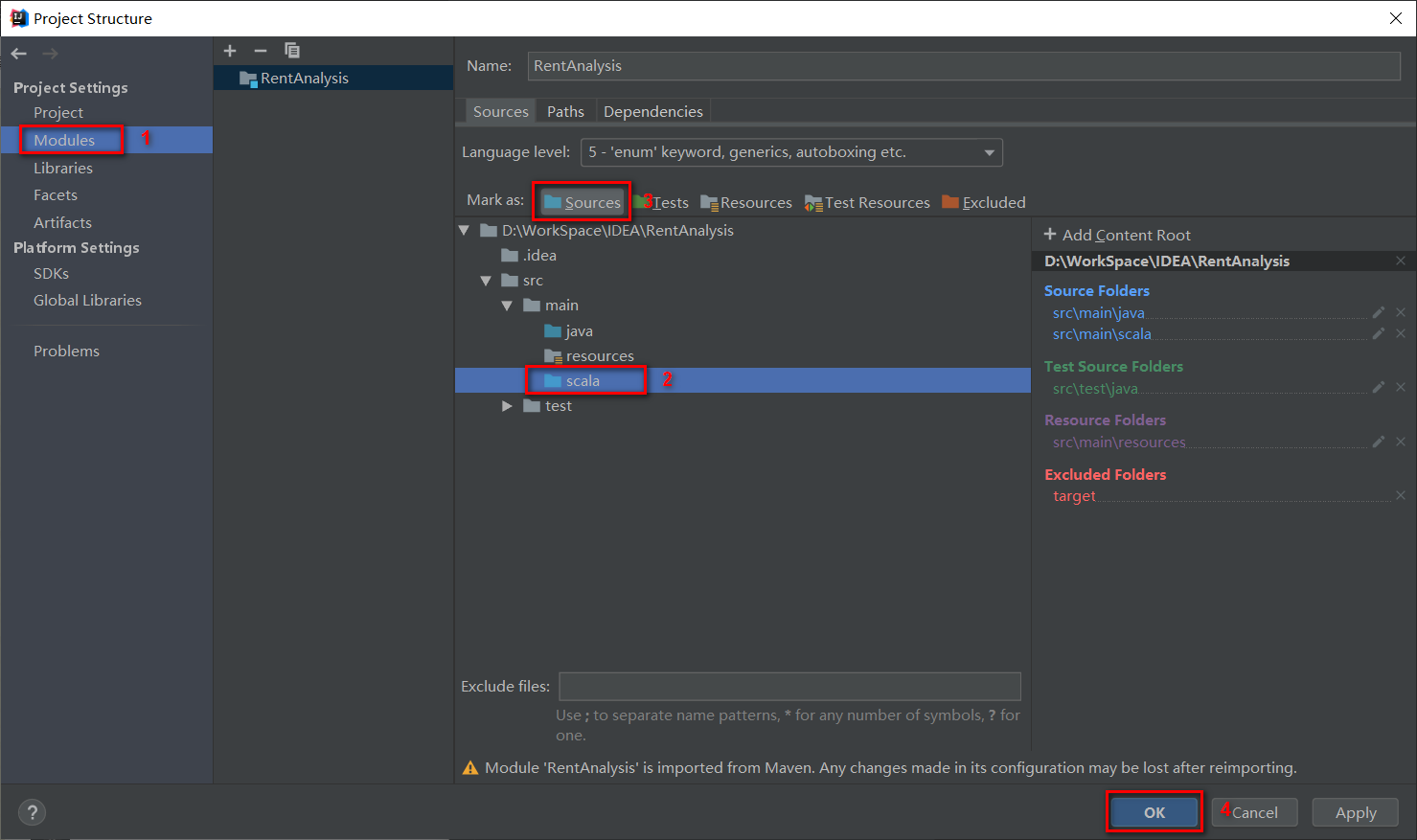Mark folder as Resources
This screenshot has height=840, width=1417.
[746, 202]
